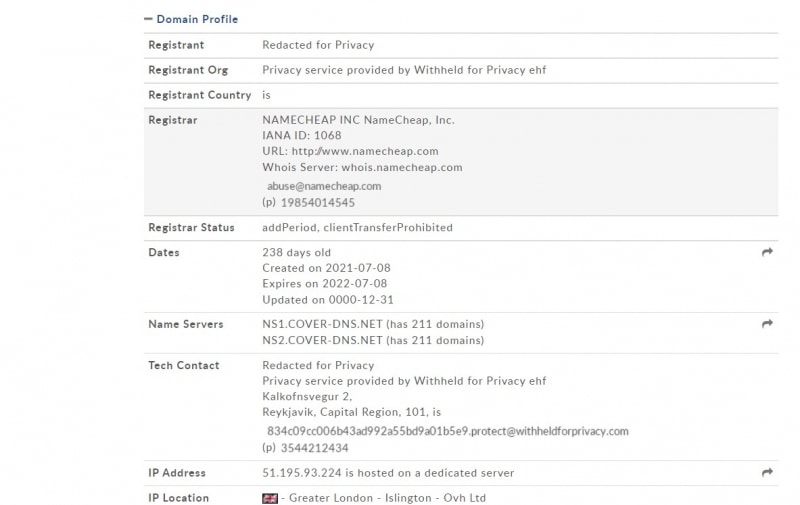Click the withheldforprivacy.com protect email

[x=447, y=431]
